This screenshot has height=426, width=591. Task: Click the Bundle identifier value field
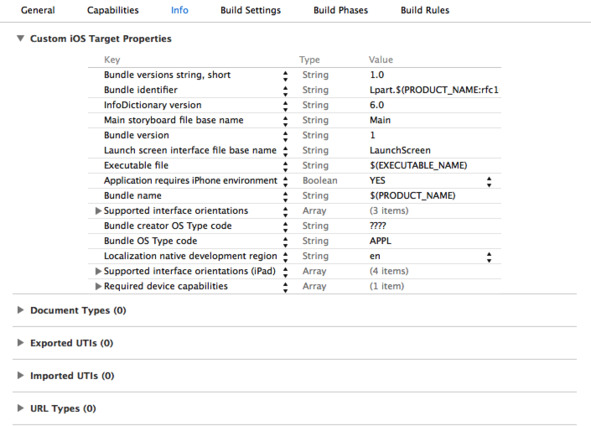pos(434,90)
